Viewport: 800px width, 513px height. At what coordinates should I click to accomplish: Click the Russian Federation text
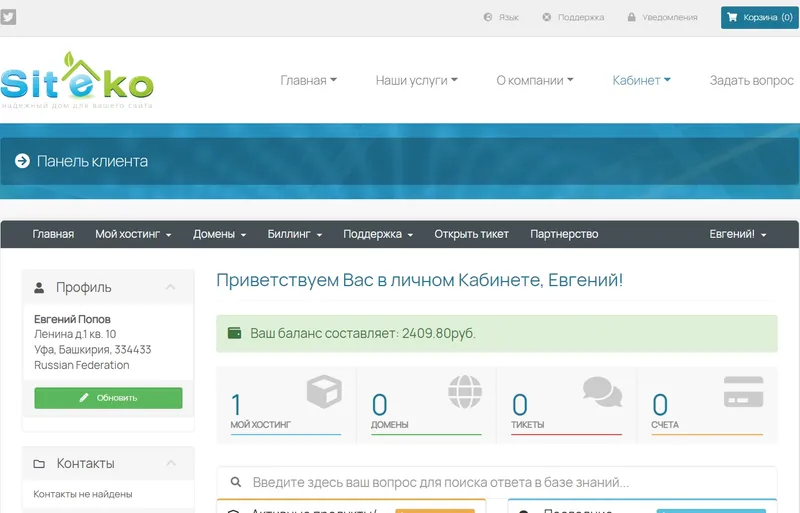point(82,365)
